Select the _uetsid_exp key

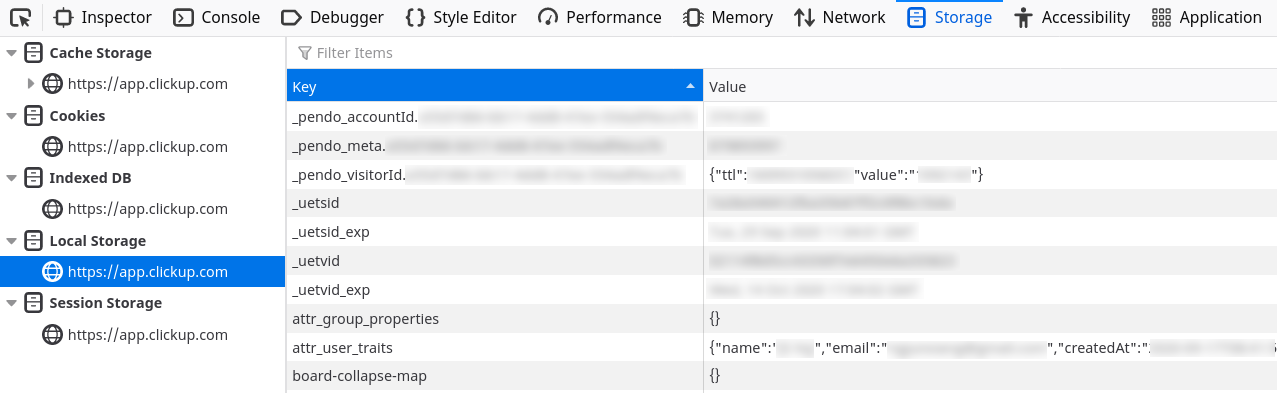[331, 232]
